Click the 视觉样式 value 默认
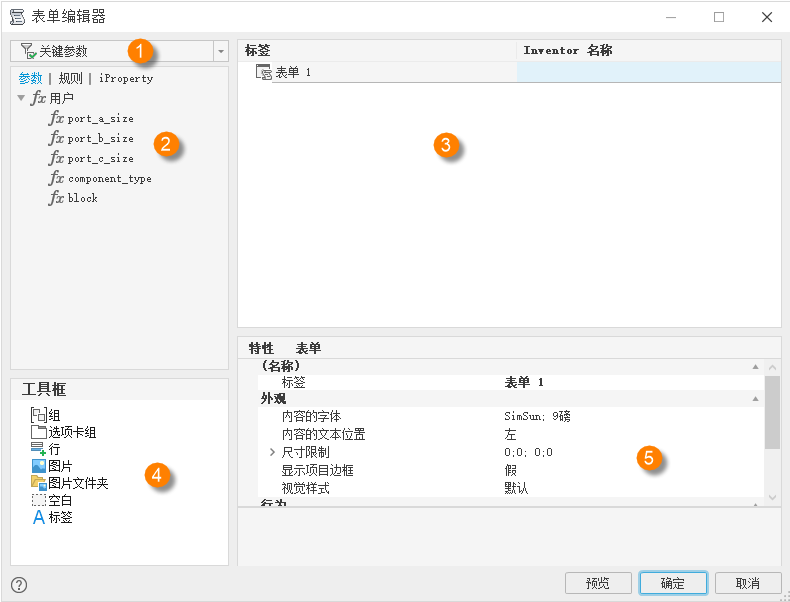The height and width of the screenshot is (602, 790). 516,488
